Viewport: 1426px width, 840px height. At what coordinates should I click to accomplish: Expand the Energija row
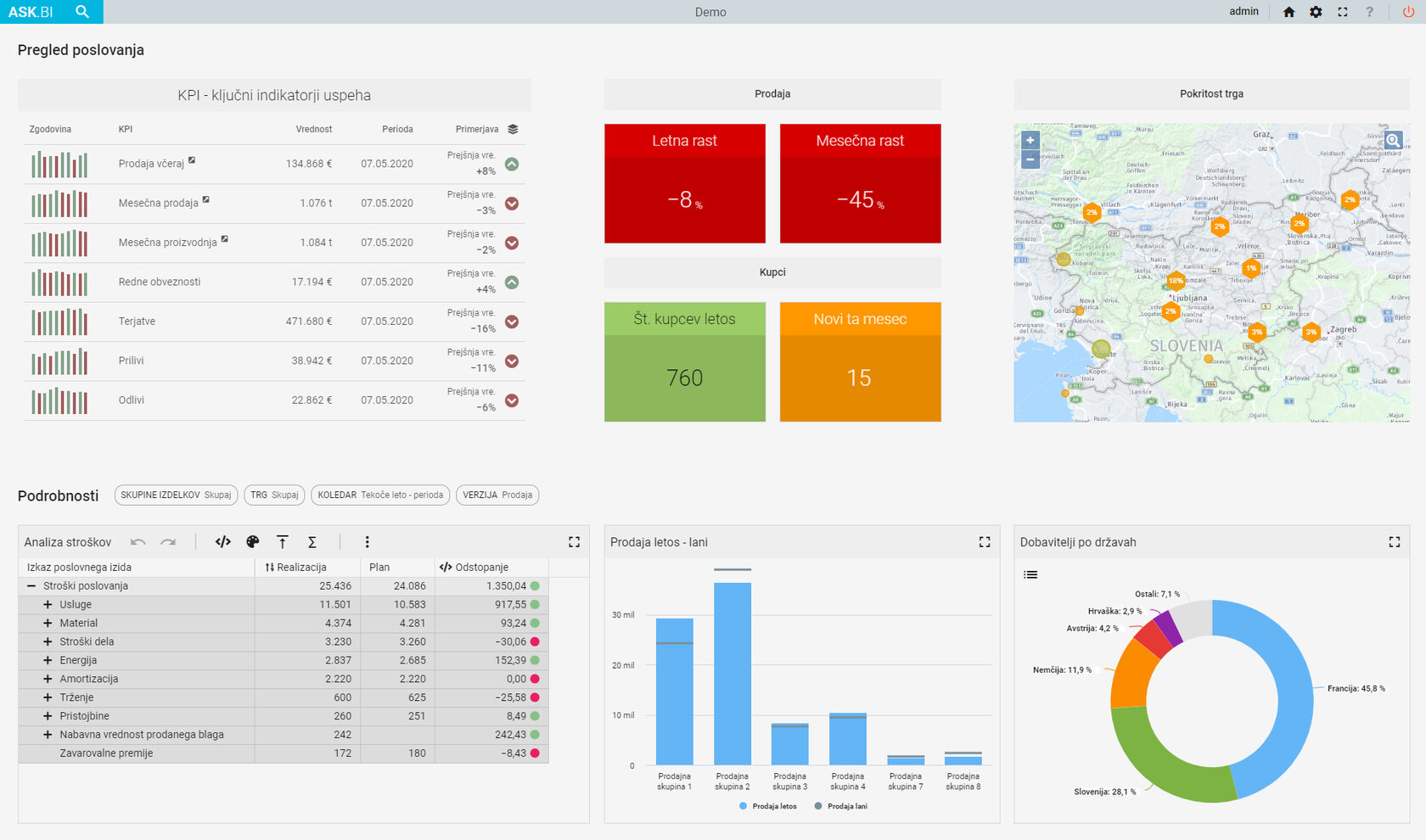pyautogui.click(x=48, y=660)
